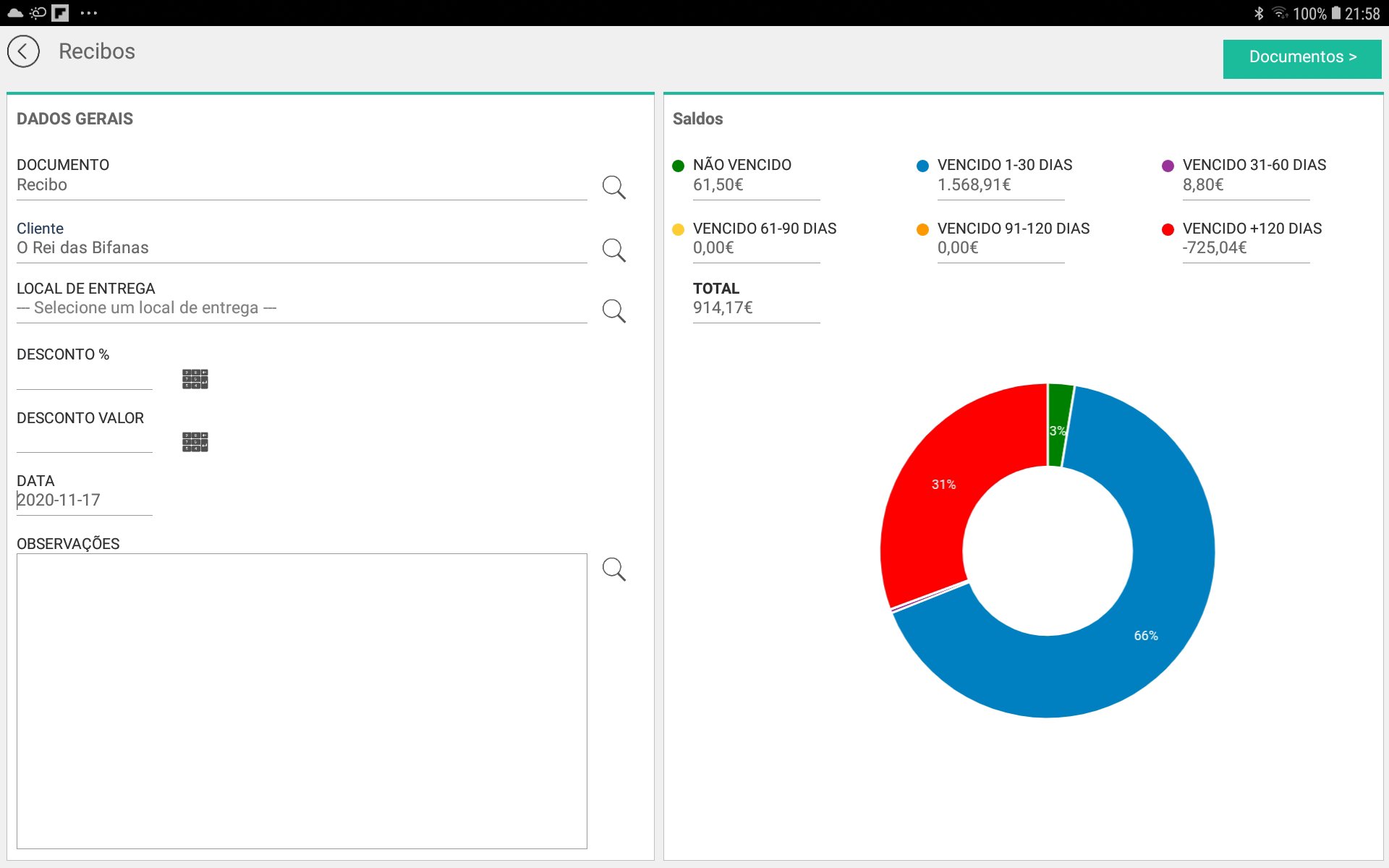Image resolution: width=1389 pixels, height=868 pixels.
Task: Edit the Data field 2020-11-17
Action: (x=84, y=501)
